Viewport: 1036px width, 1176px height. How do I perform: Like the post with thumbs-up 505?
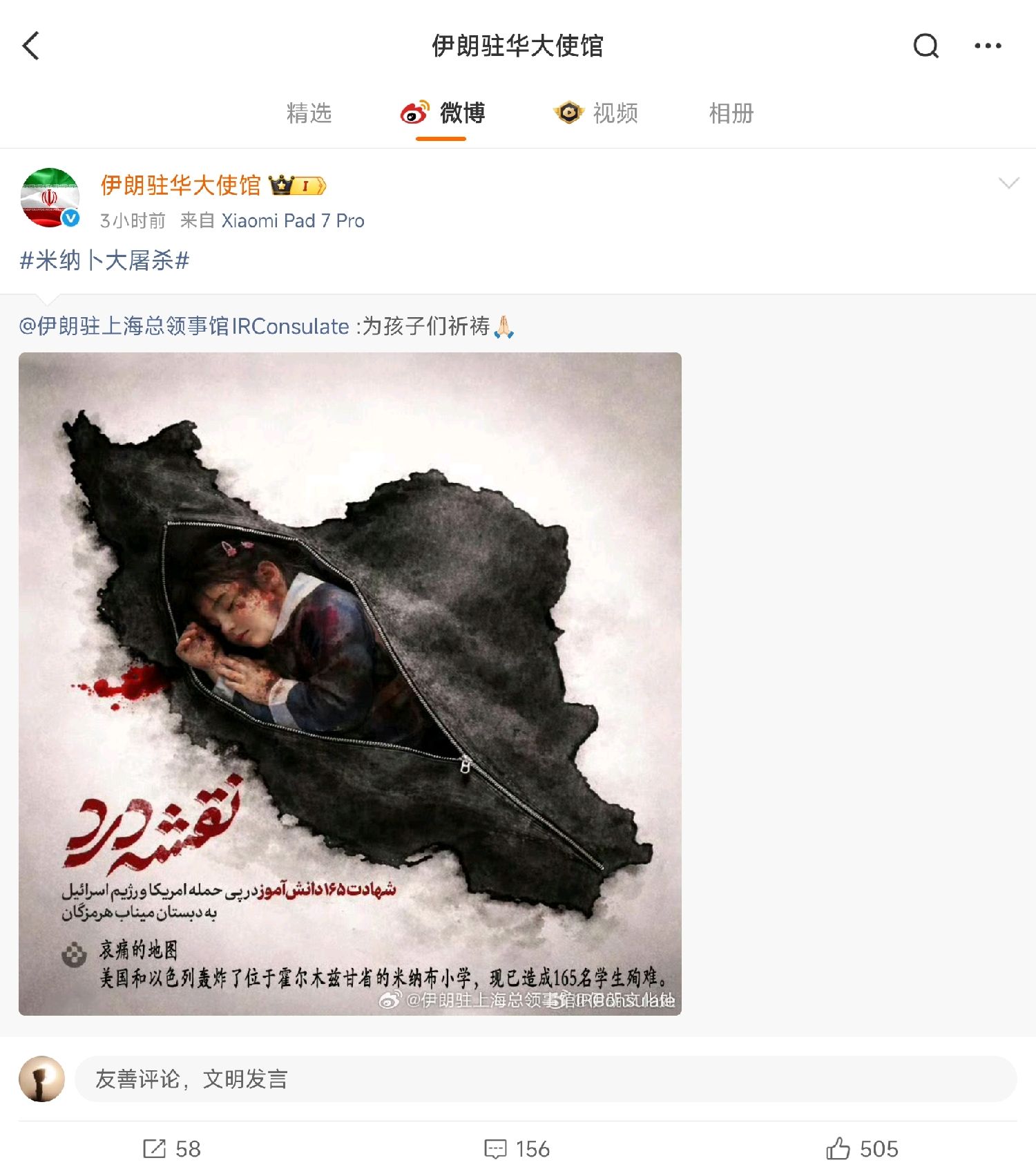tap(838, 1148)
